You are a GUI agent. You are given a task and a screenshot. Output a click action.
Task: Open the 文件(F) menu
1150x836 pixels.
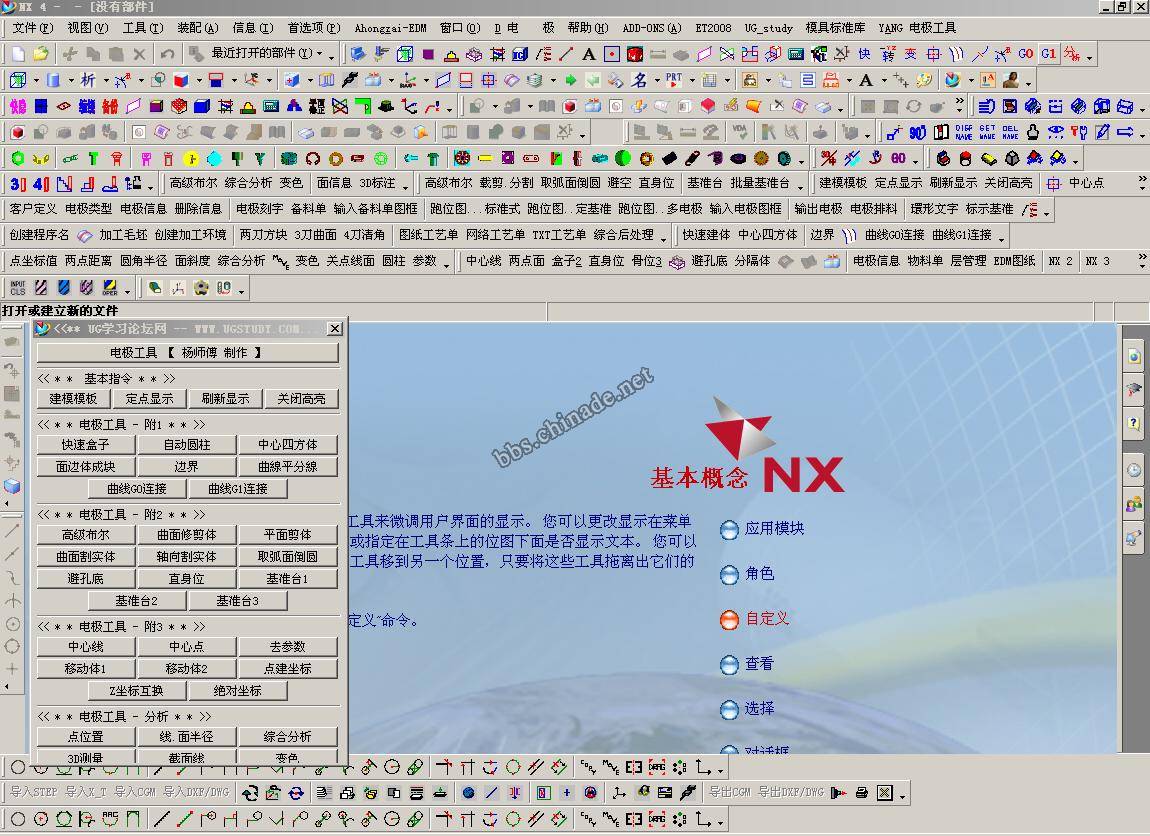[x=33, y=28]
